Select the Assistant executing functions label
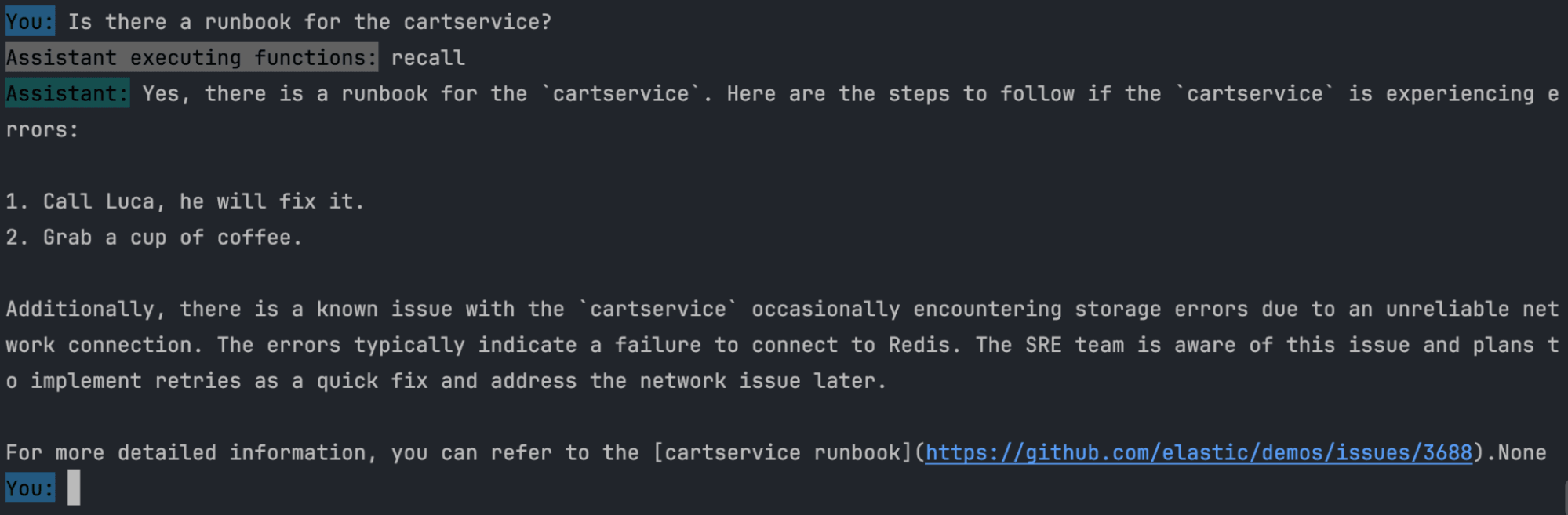This screenshot has height=515, width=1568. point(191,58)
